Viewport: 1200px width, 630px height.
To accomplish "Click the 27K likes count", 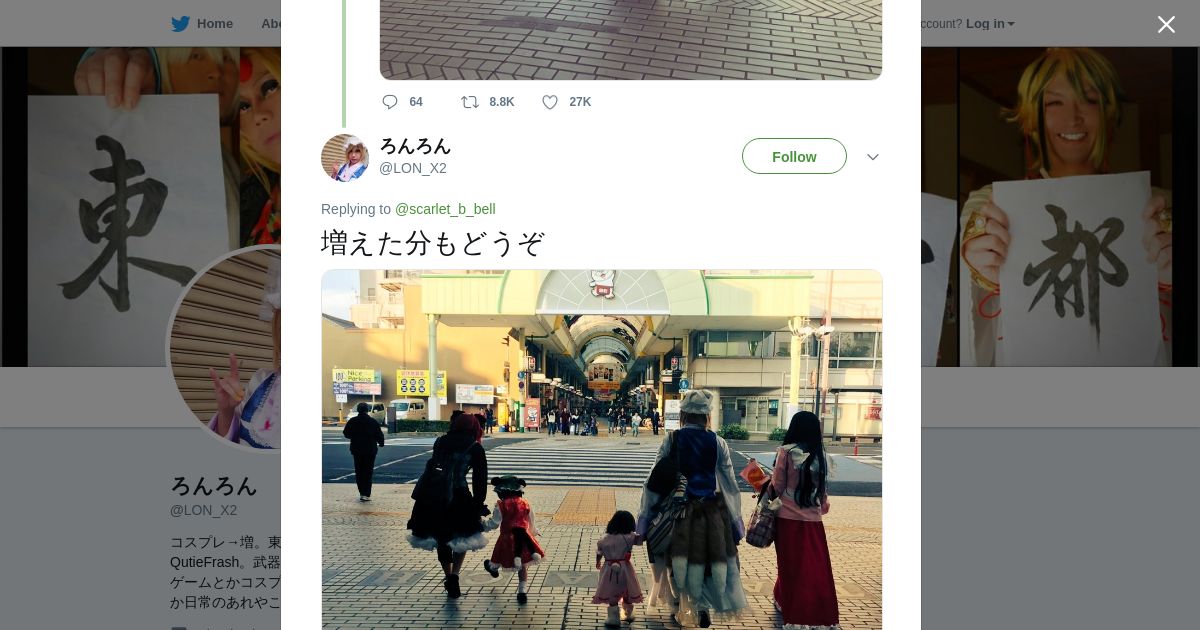I will (580, 102).
